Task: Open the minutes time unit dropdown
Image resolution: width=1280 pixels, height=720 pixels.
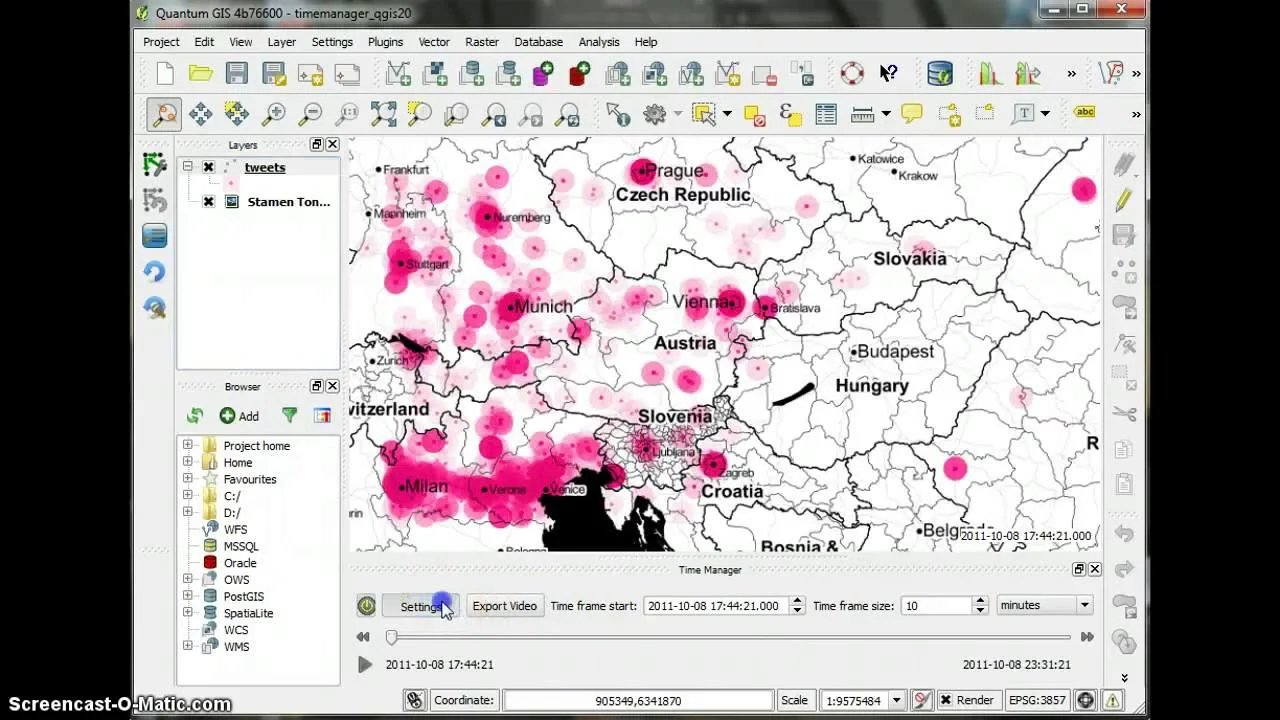Action: [x=1044, y=605]
